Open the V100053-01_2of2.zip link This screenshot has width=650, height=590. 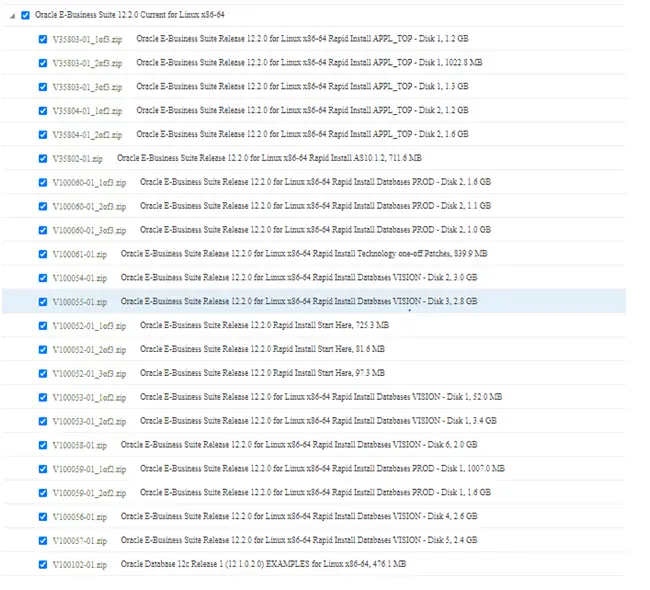(89, 422)
